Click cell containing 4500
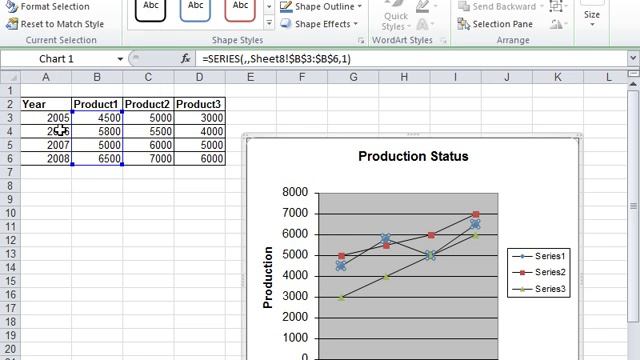The image size is (640, 360). tap(97, 118)
